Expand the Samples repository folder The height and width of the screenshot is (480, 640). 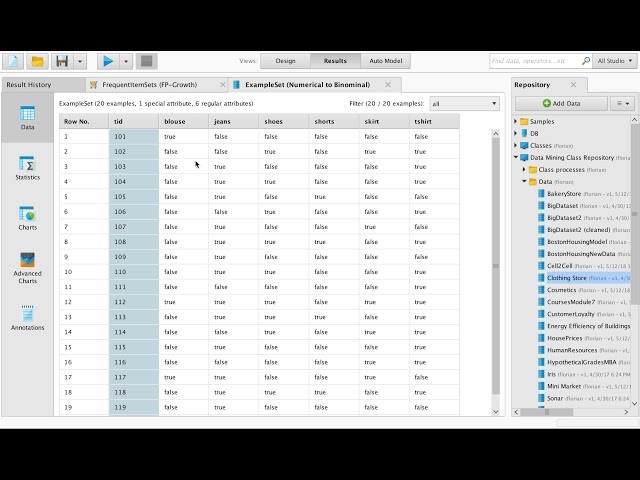516,121
